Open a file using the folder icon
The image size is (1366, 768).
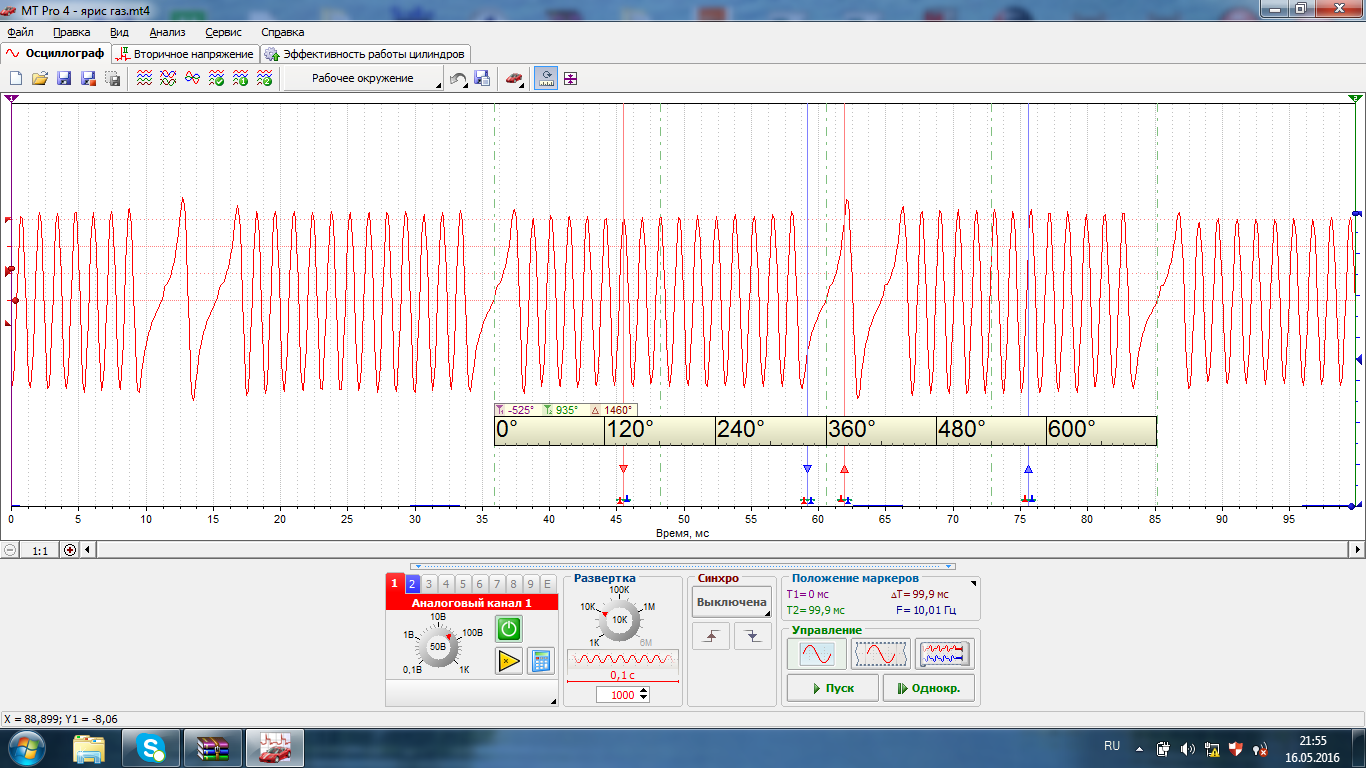pyautogui.click(x=40, y=79)
